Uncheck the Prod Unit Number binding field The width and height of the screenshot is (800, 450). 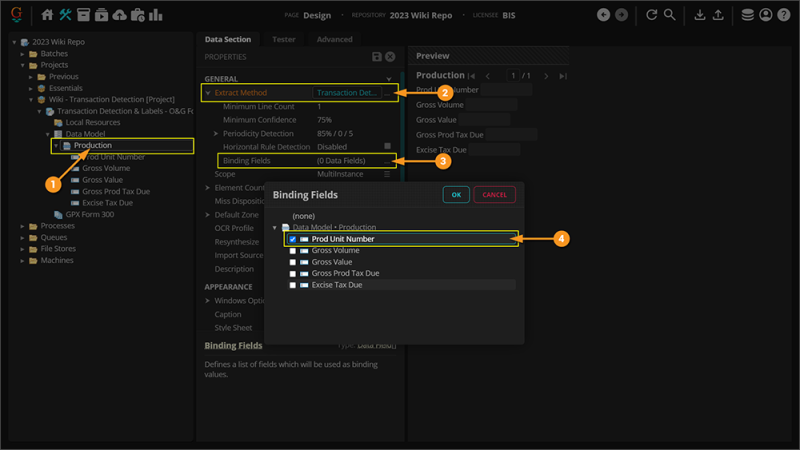292,239
